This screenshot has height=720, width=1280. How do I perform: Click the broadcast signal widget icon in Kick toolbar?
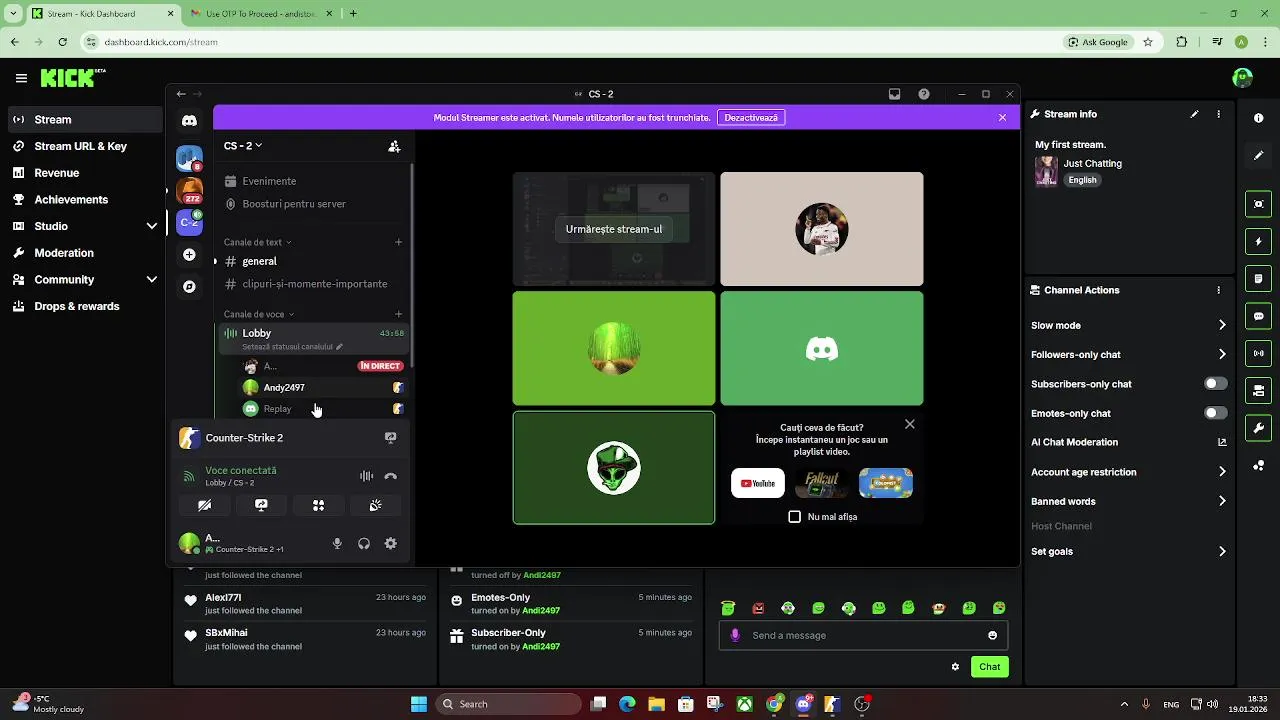point(1259,353)
